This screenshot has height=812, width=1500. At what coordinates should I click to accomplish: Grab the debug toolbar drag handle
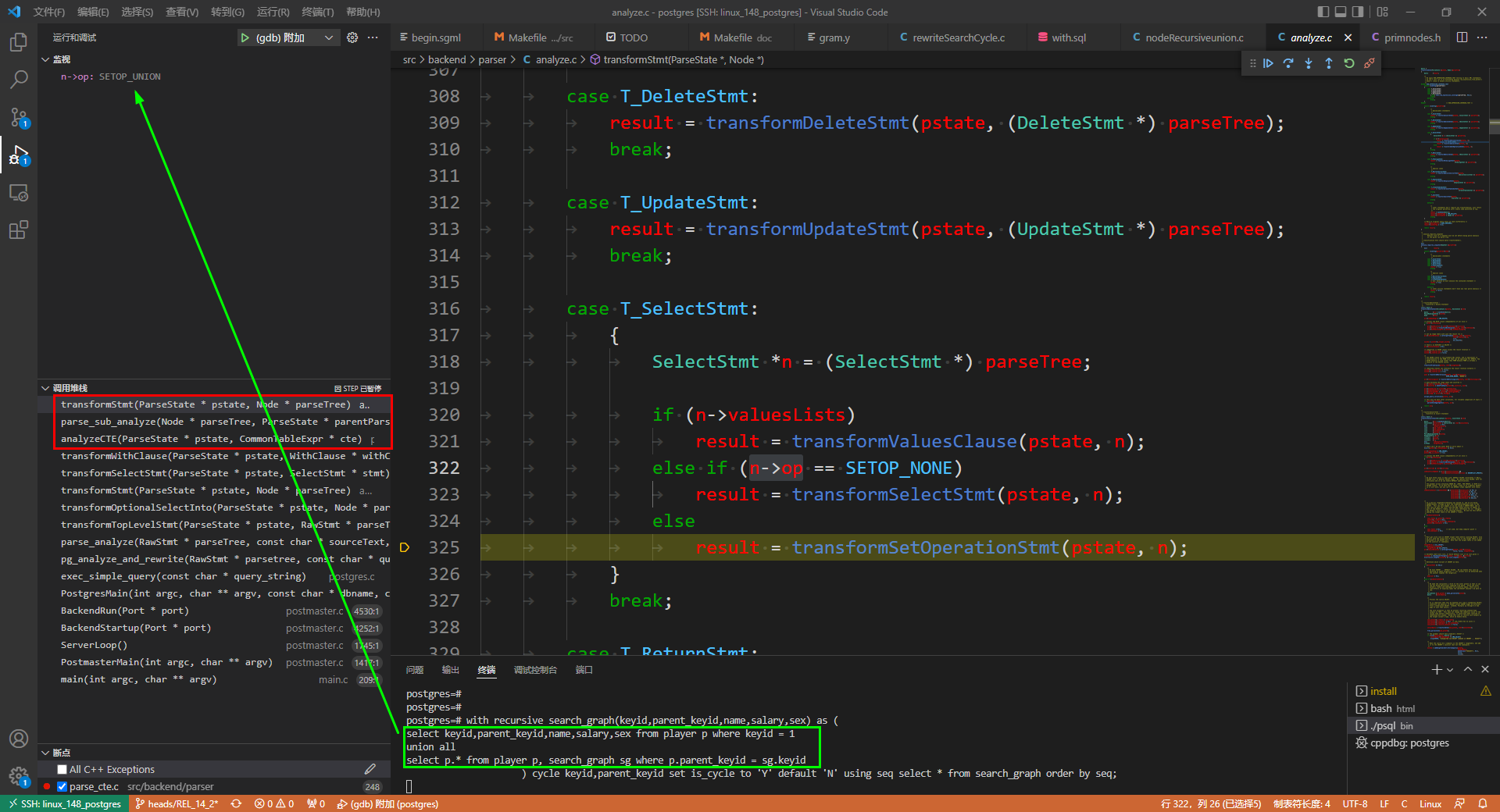pos(1252,63)
